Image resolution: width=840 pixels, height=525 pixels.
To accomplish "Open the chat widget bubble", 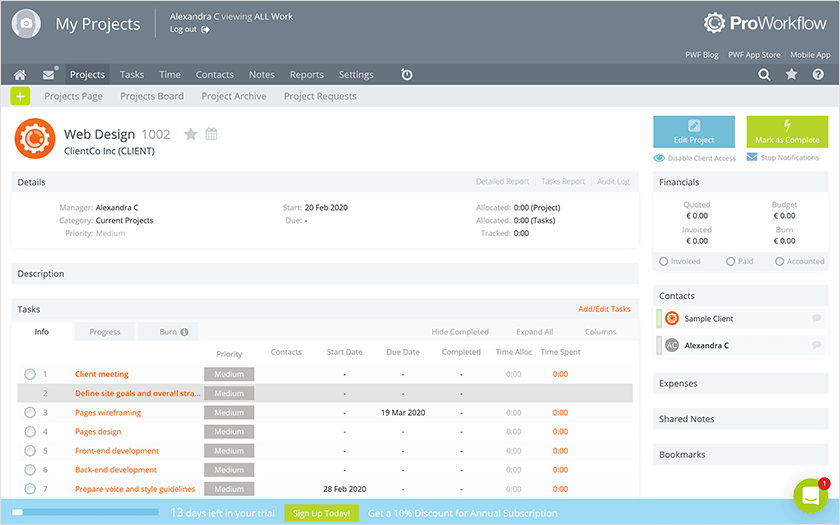I will (811, 496).
